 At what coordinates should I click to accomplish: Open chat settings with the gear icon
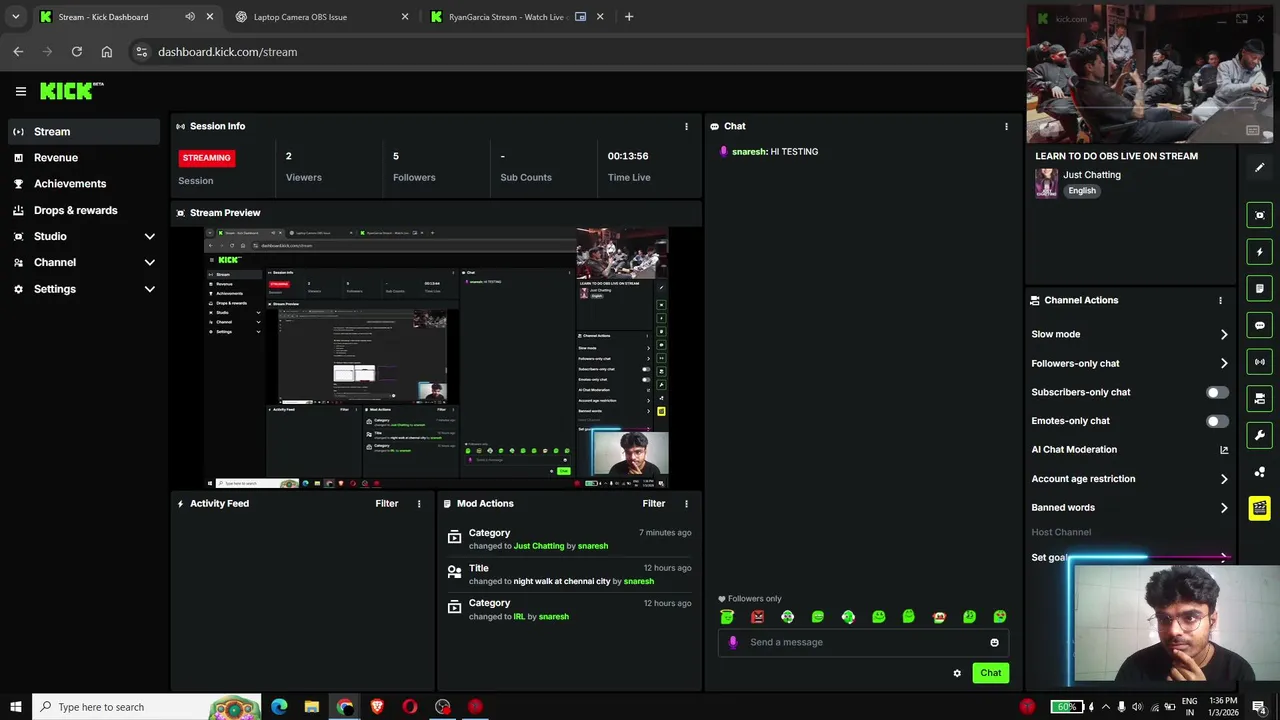coord(957,673)
